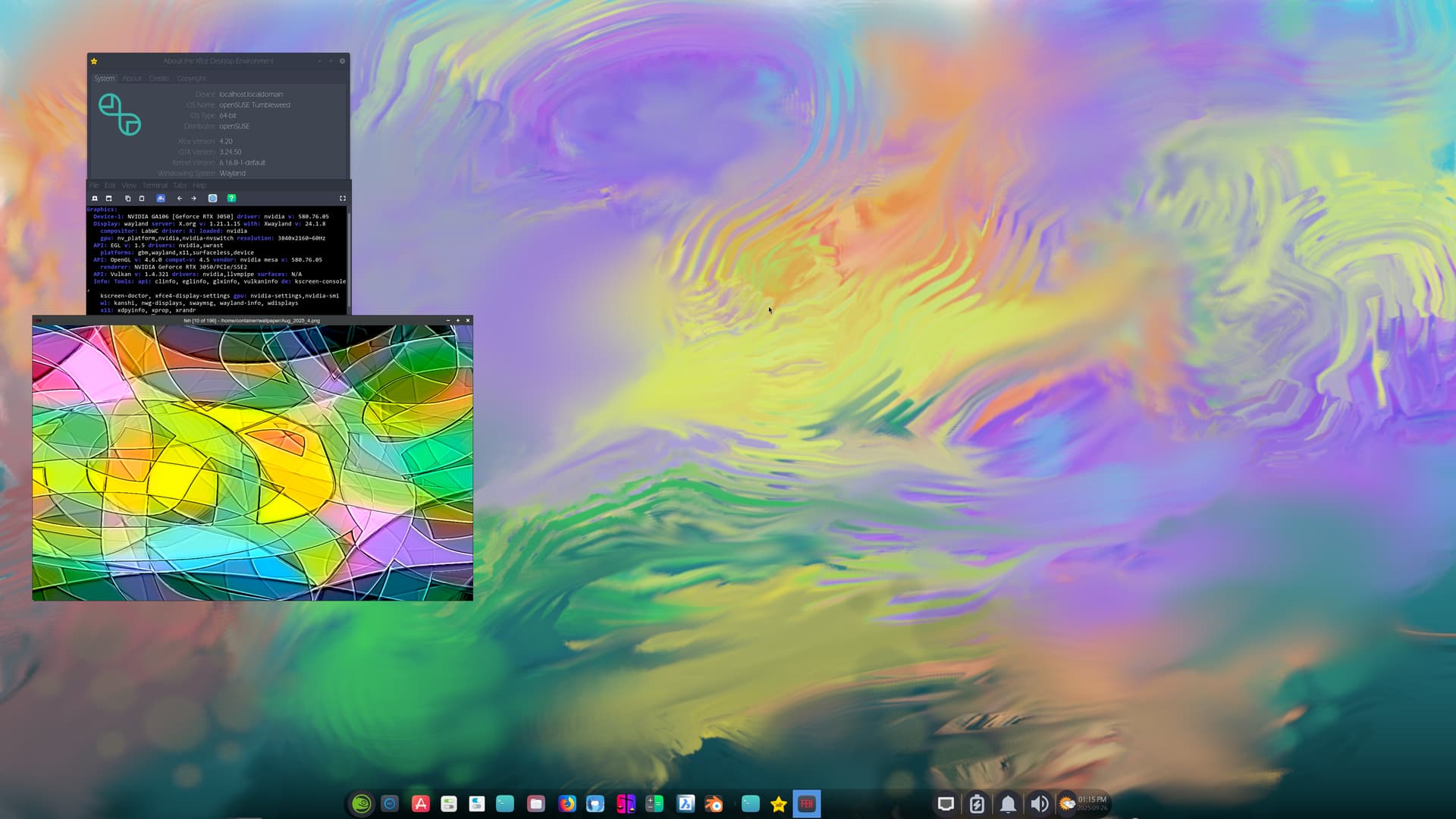This screenshot has height=819, width=1456.
Task: Open the green-toggle settings icon in dock
Action: point(449,804)
